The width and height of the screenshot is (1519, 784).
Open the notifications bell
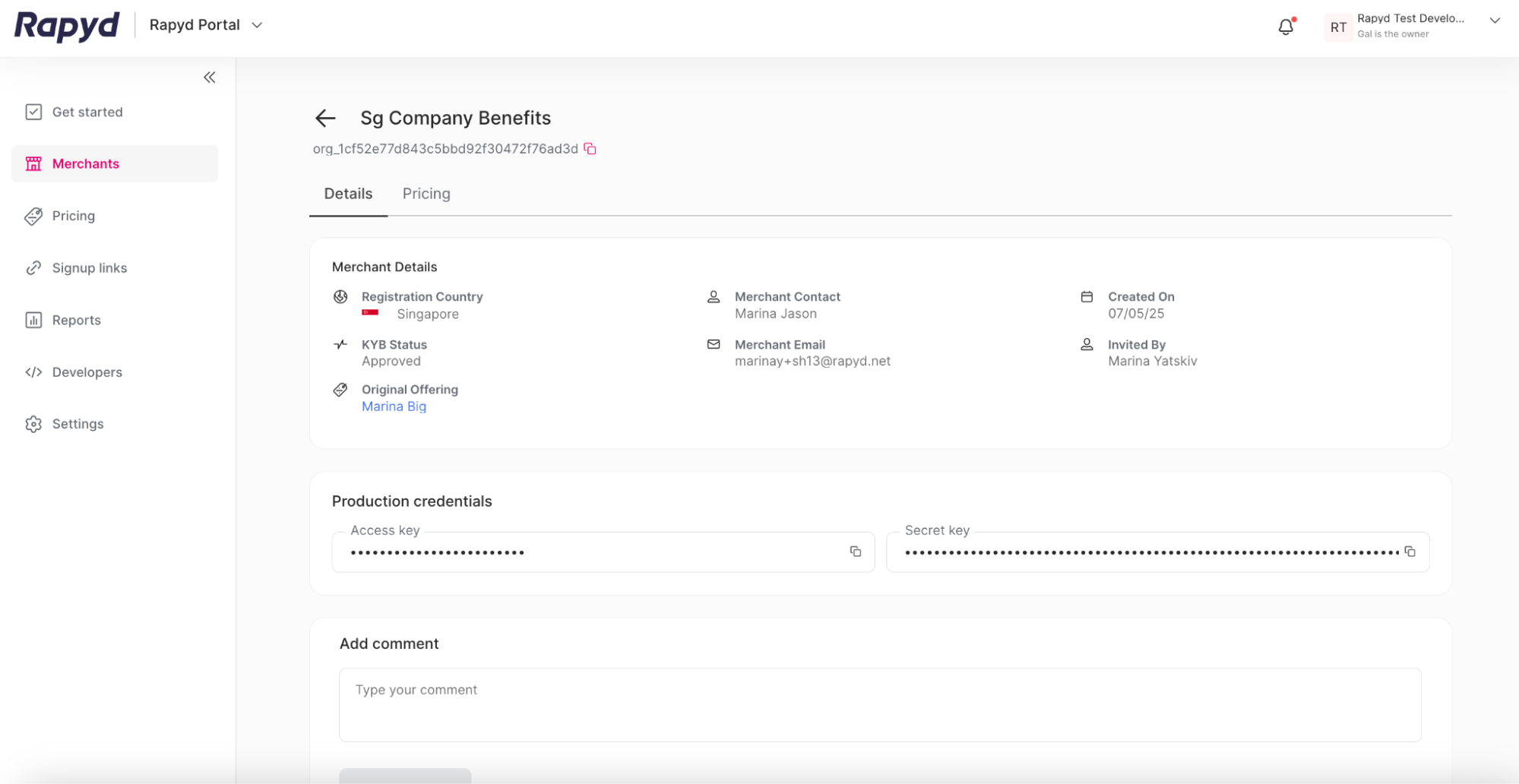[x=1286, y=27]
